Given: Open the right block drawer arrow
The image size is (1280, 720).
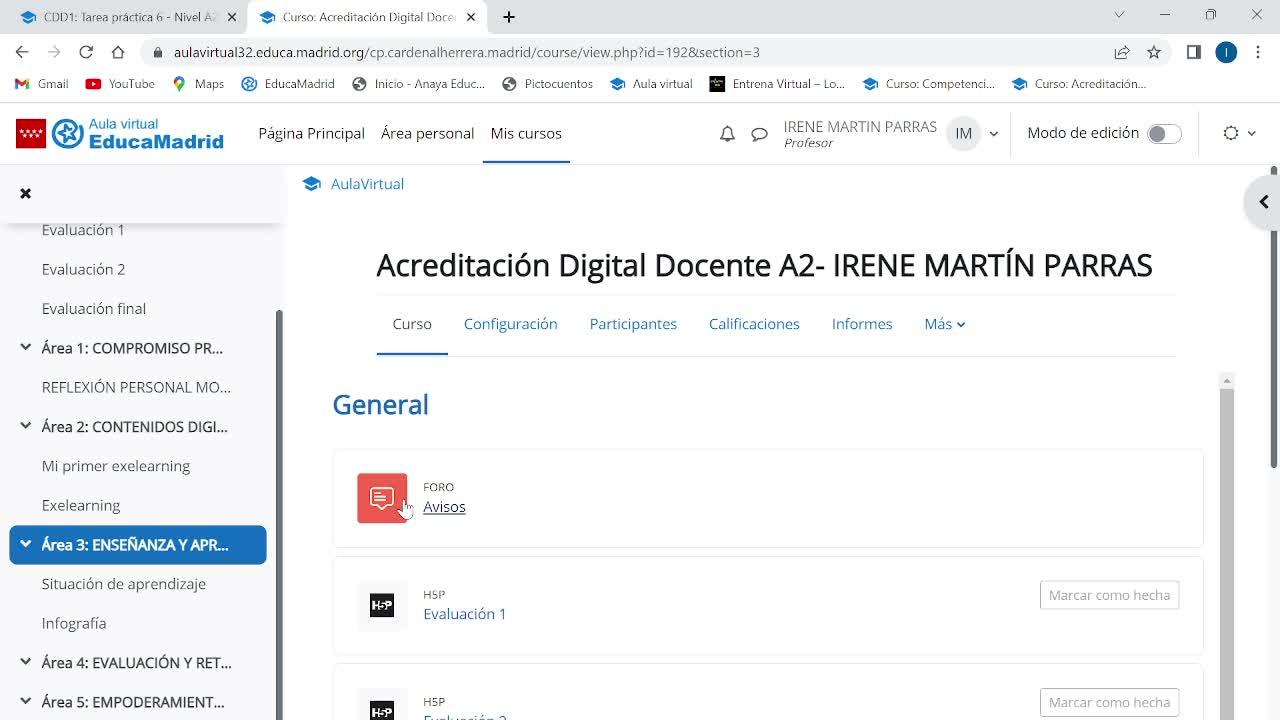Looking at the screenshot, I should tap(1263, 202).
